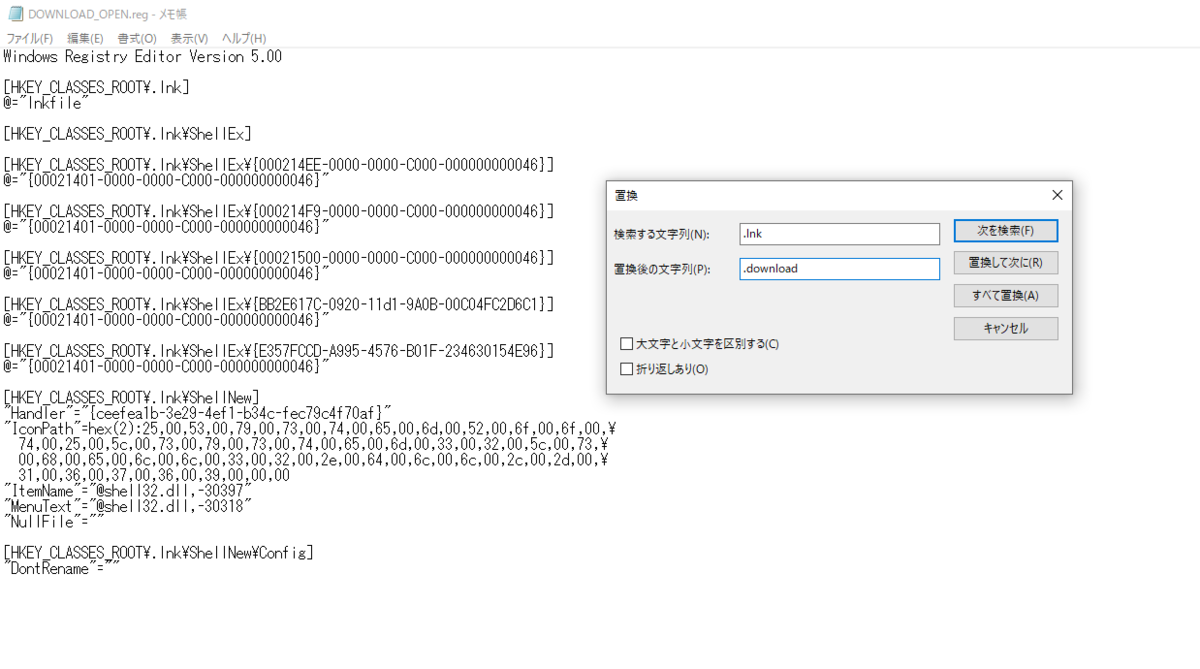Image resolution: width=1200 pixels, height=669 pixels.
Task: Click the 置換して次に(R) button
Action: click(1005, 263)
